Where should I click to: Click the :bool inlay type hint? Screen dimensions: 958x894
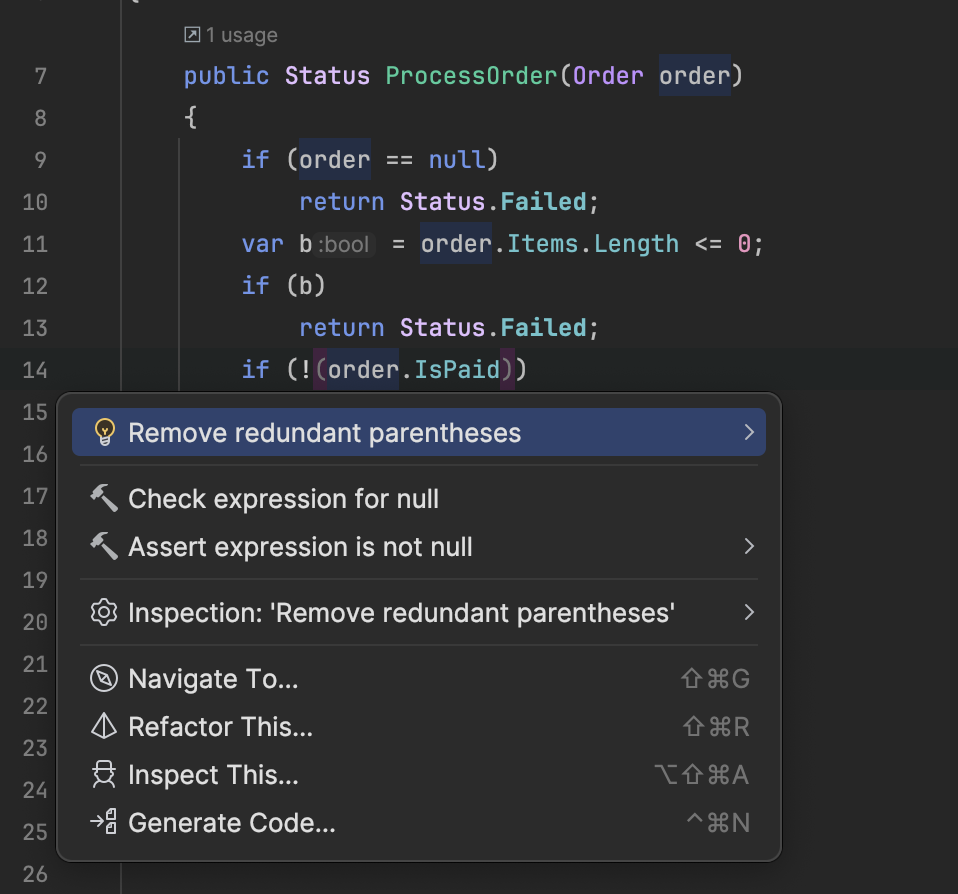(x=345, y=245)
